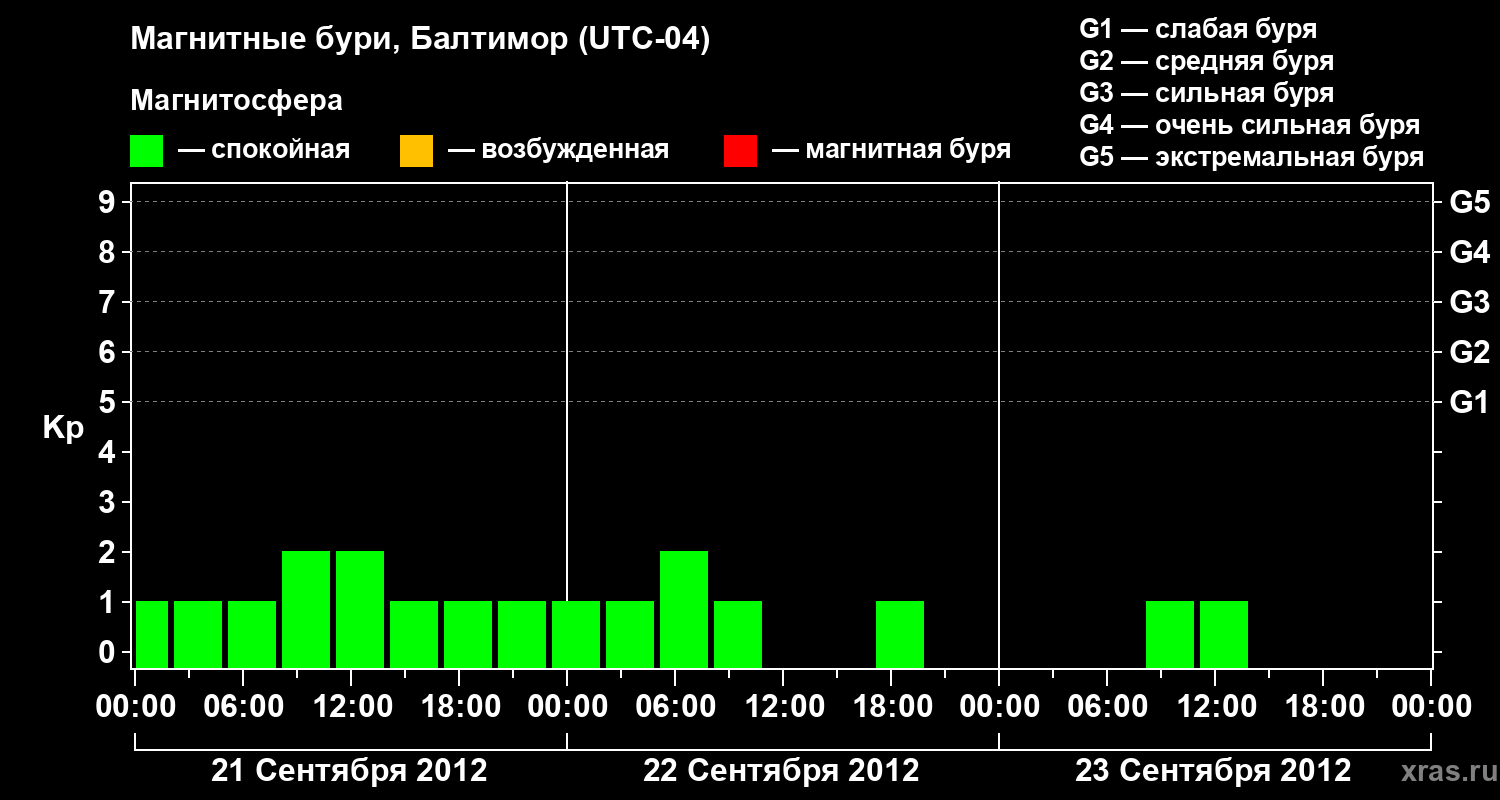Click the 'G1 — слабая буря' description
The height and width of the screenshot is (800, 1500).
click(x=1198, y=29)
